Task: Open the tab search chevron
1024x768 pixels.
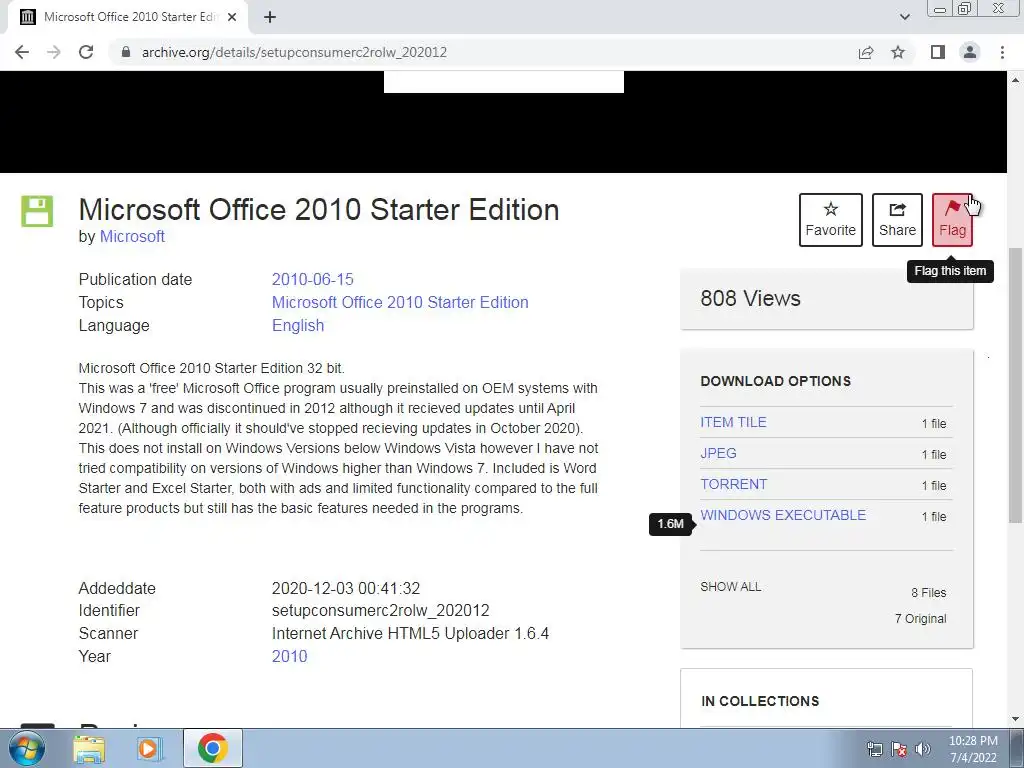Action: coord(904,17)
